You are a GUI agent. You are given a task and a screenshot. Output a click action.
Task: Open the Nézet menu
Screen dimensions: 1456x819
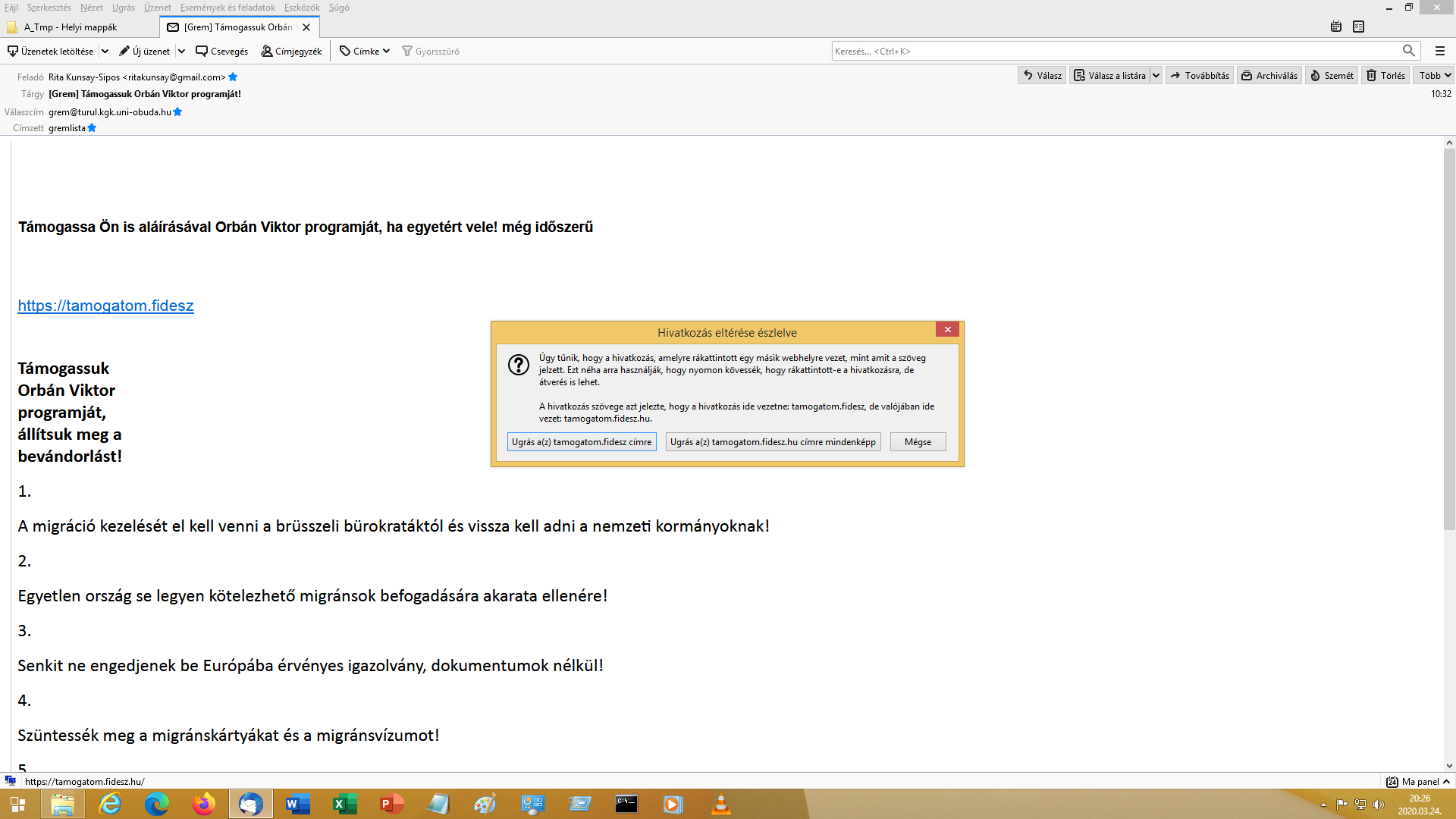pos(91,8)
